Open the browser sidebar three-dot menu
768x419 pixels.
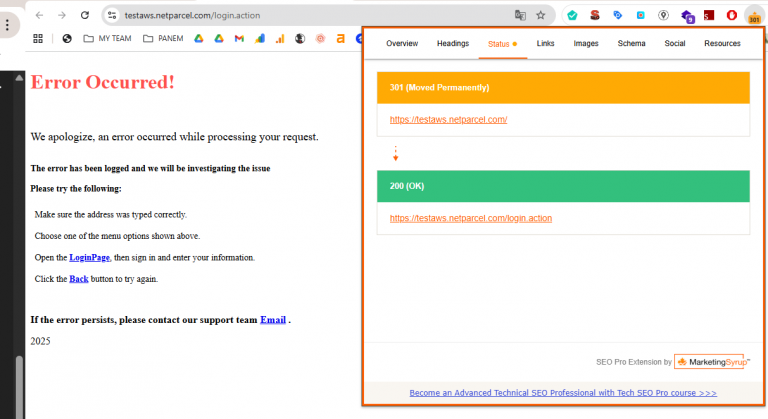pos(7,25)
